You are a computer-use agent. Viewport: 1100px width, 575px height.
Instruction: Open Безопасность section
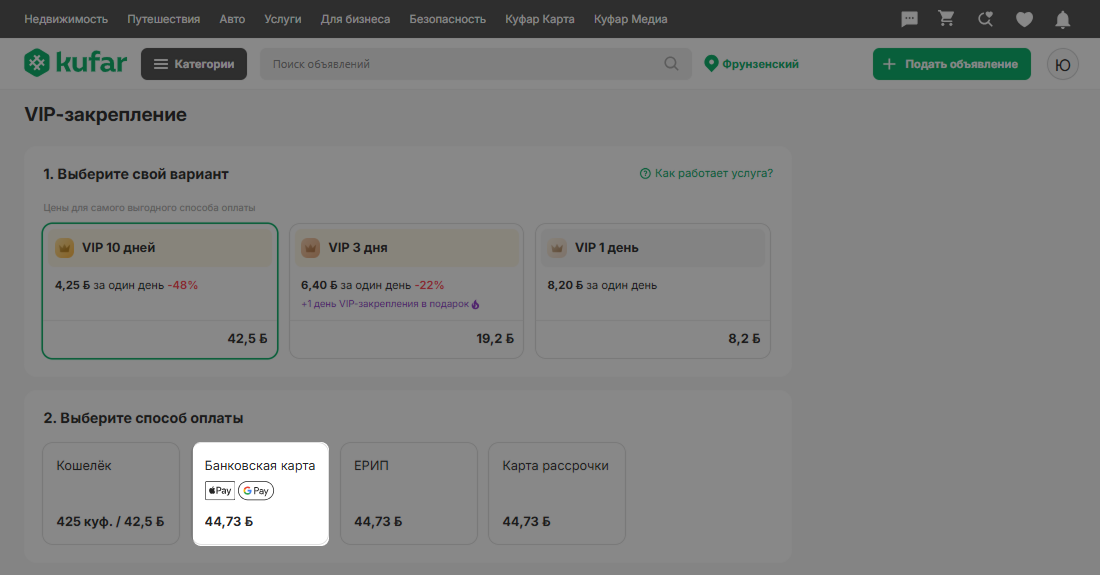tap(448, 19)
